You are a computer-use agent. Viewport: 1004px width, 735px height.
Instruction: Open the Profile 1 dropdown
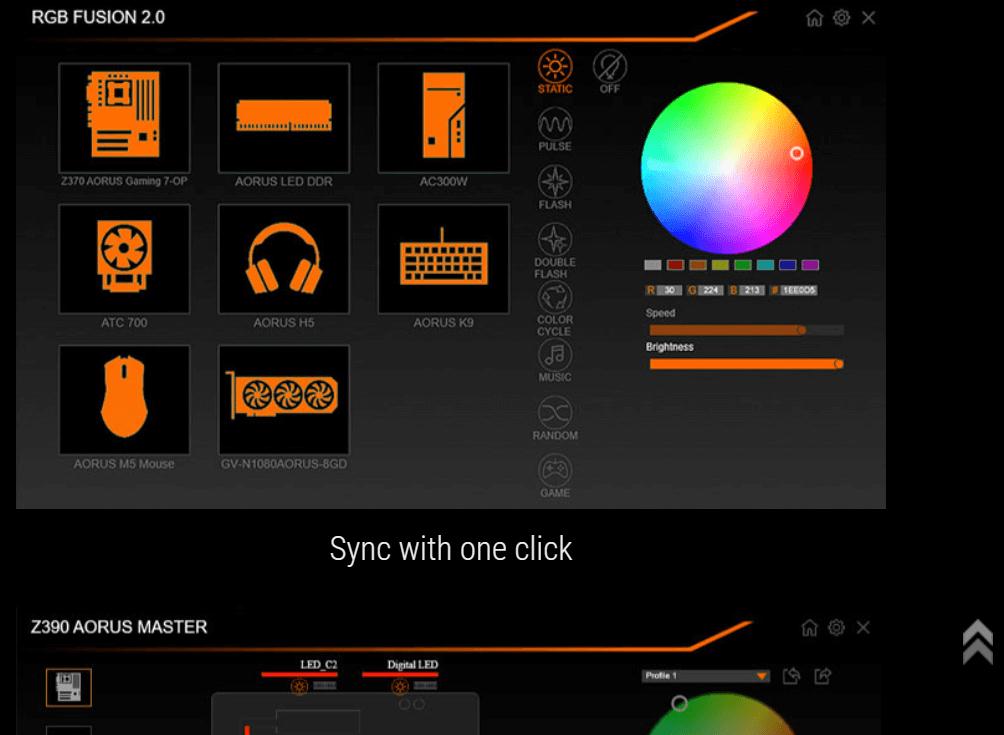tap(706, 676)
